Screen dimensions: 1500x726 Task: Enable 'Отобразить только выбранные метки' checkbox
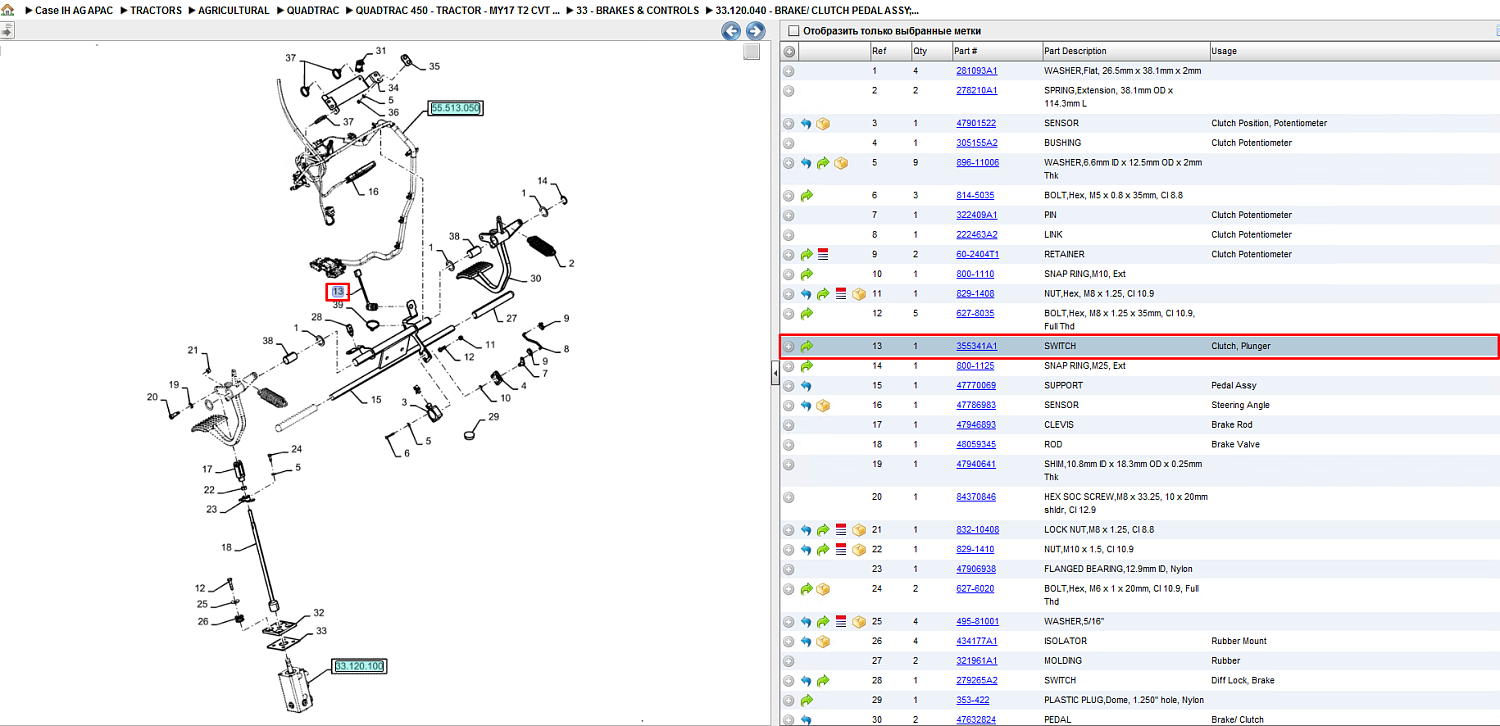(x=793, y=31)
